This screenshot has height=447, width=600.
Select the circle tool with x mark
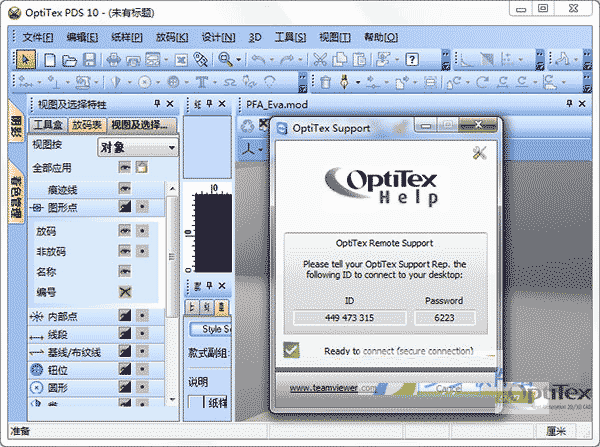pyautogui.click(x=145, y=82)
